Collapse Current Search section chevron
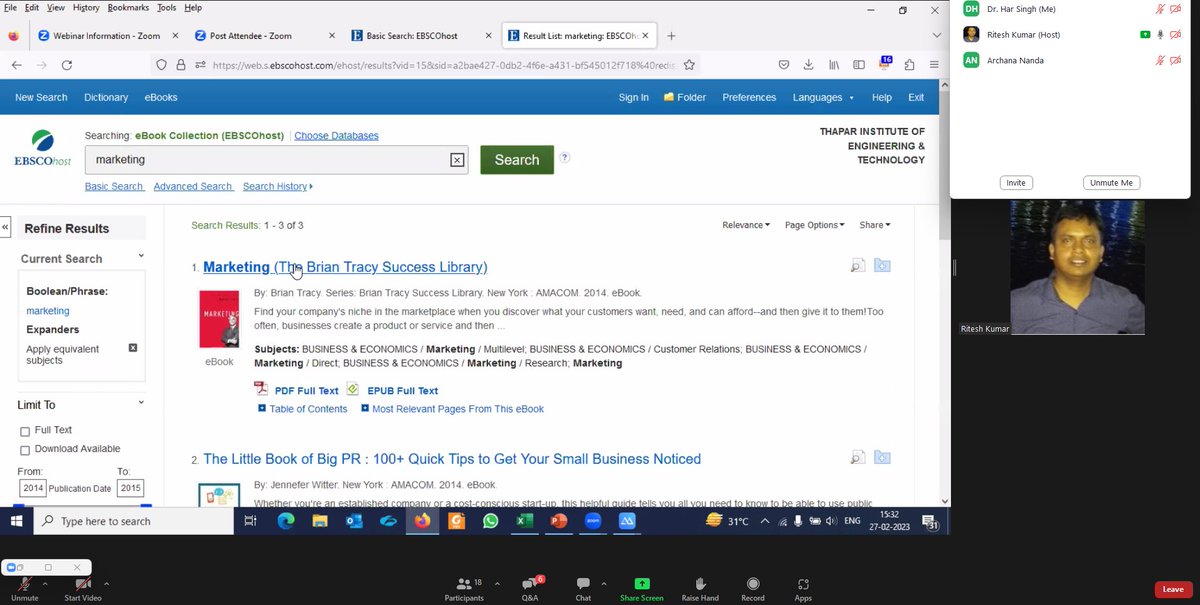Screen dimensions: 1200x605 point(141,257)
